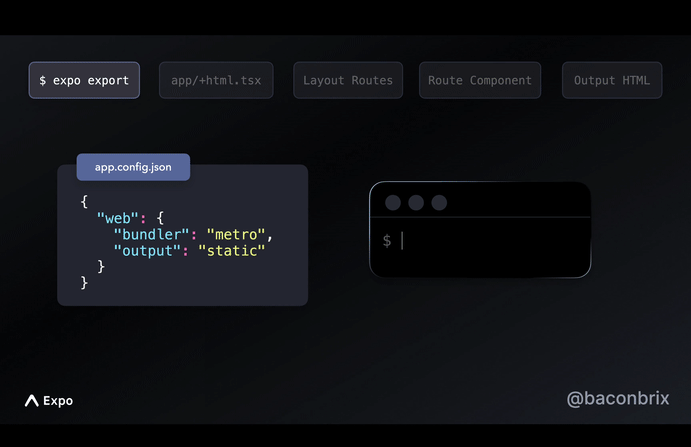Image resolution: width=691 pixels, height=447 pixels.
Task: Click the third terminal window dot
Action: 439,203
